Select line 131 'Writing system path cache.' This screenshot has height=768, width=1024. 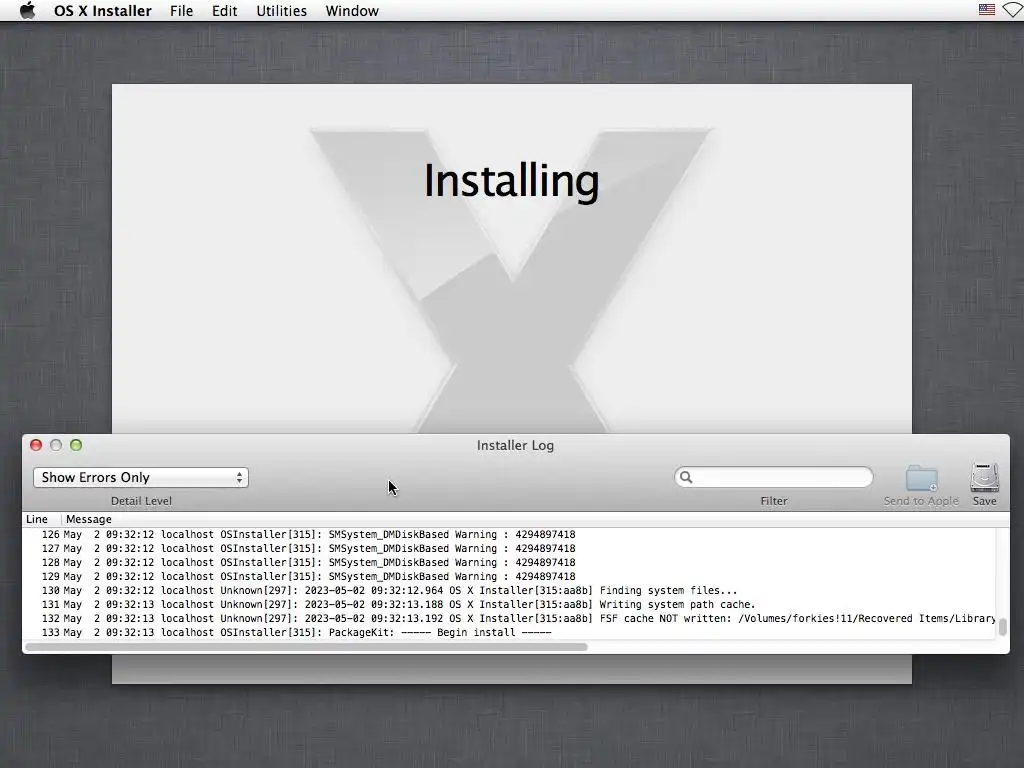pyautogui.click(x=509, y=605)
